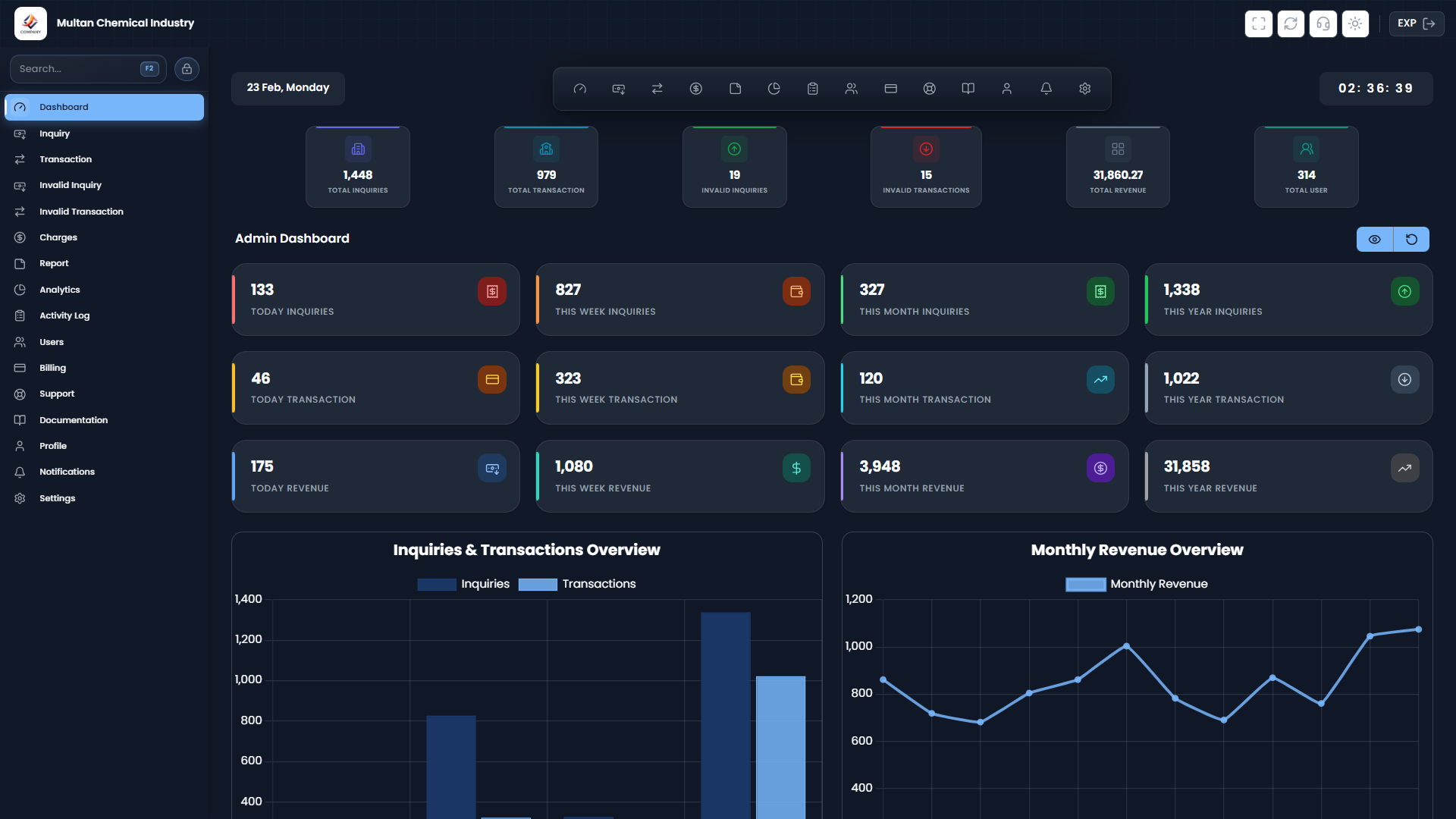Enter fullscreen using top-right frame icon

pos(1258,24)
